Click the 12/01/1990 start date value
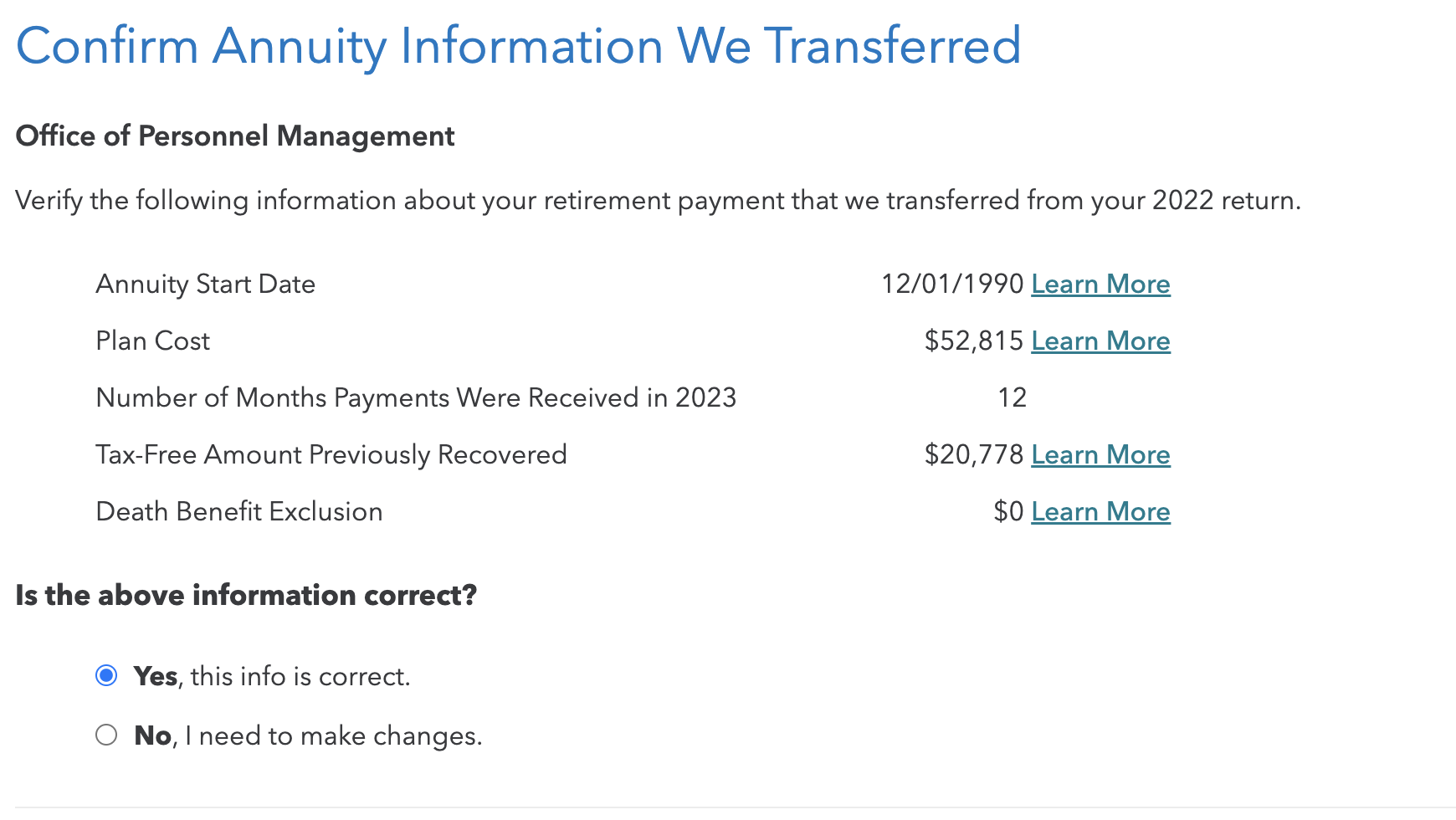 [952, 284]
